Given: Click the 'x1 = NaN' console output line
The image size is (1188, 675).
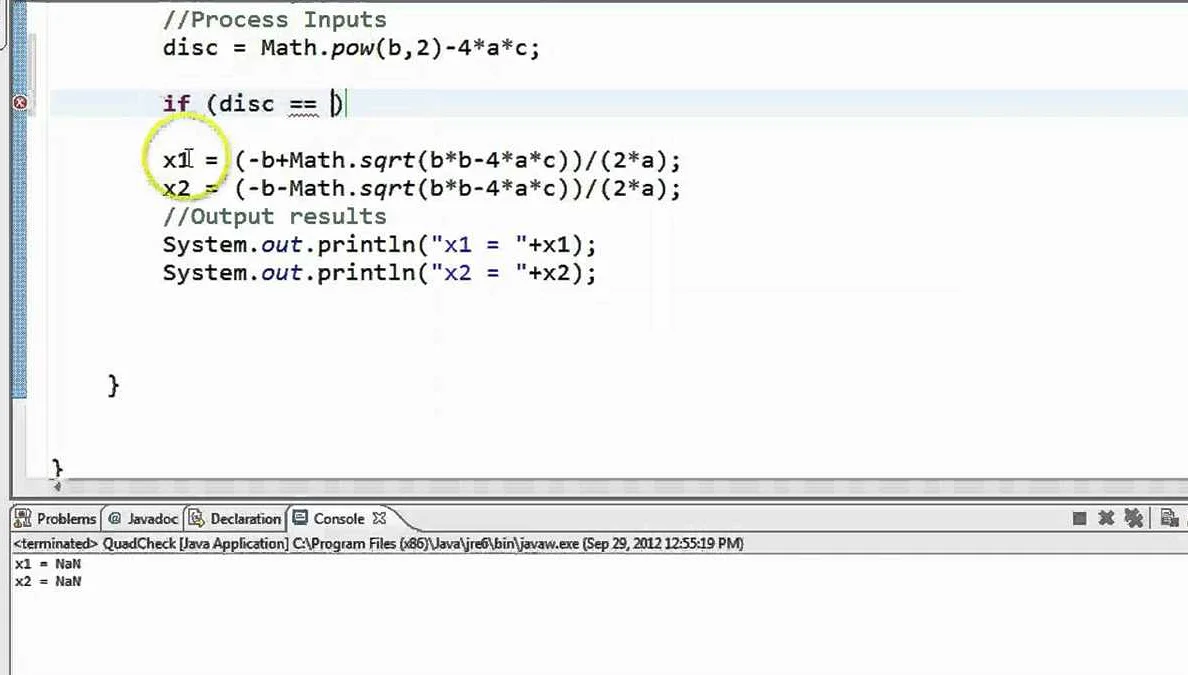Looking at the screenshot, I should pos(48,564).
